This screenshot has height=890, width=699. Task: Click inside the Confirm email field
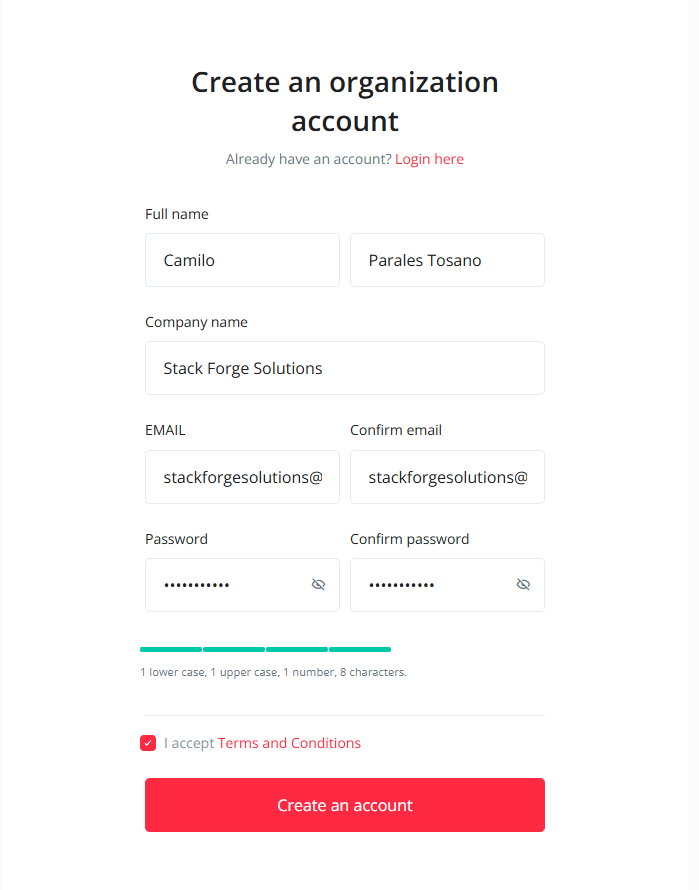click(447, 477)
